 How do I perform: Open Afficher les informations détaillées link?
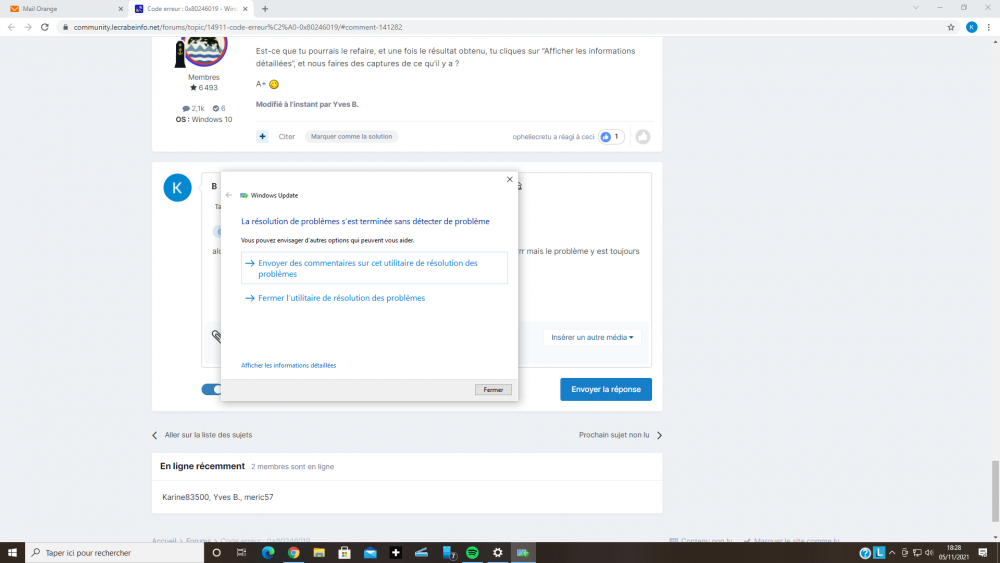288,365
